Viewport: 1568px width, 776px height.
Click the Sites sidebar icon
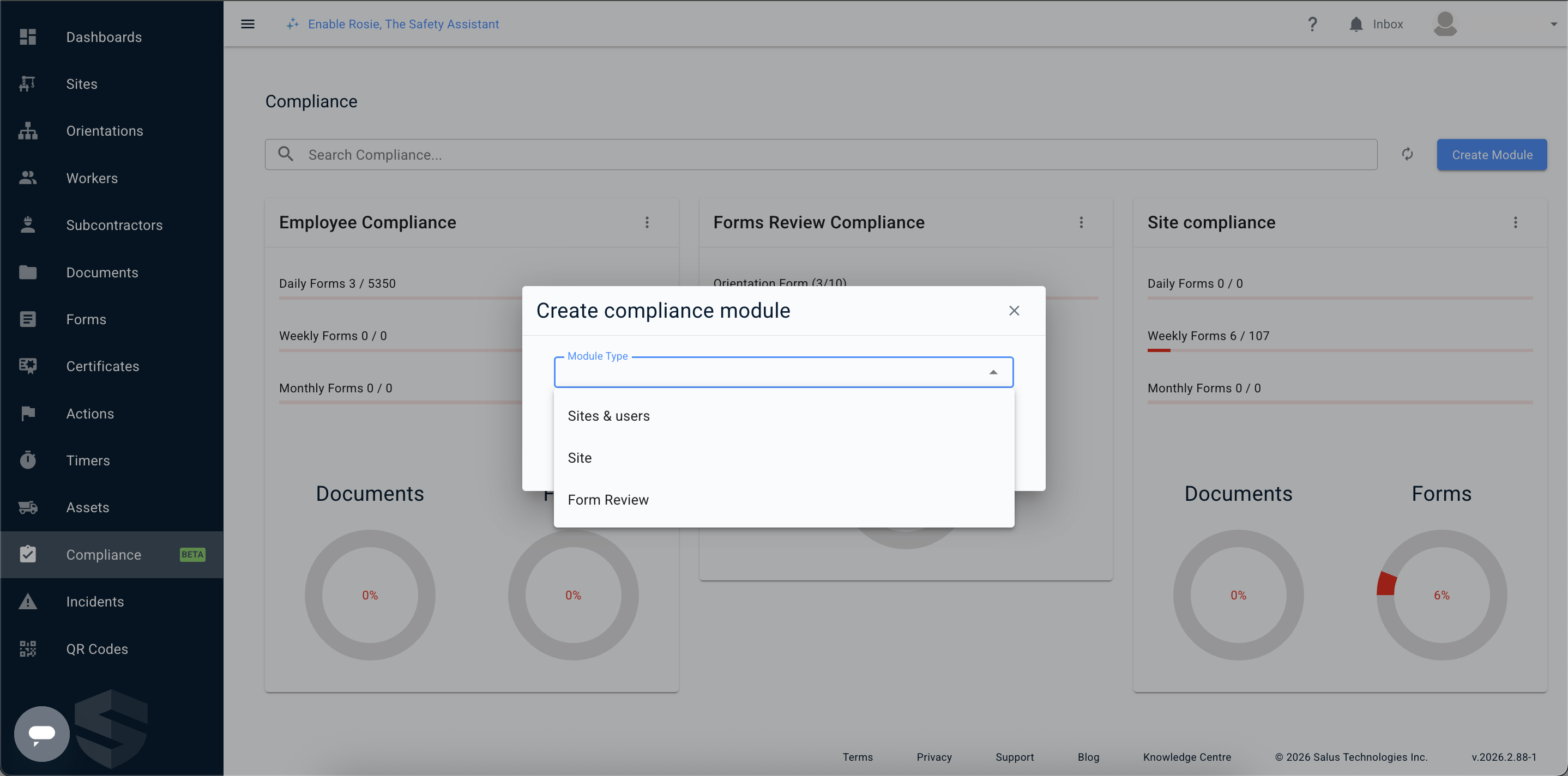pyautogui.click(x=27, y=84)
